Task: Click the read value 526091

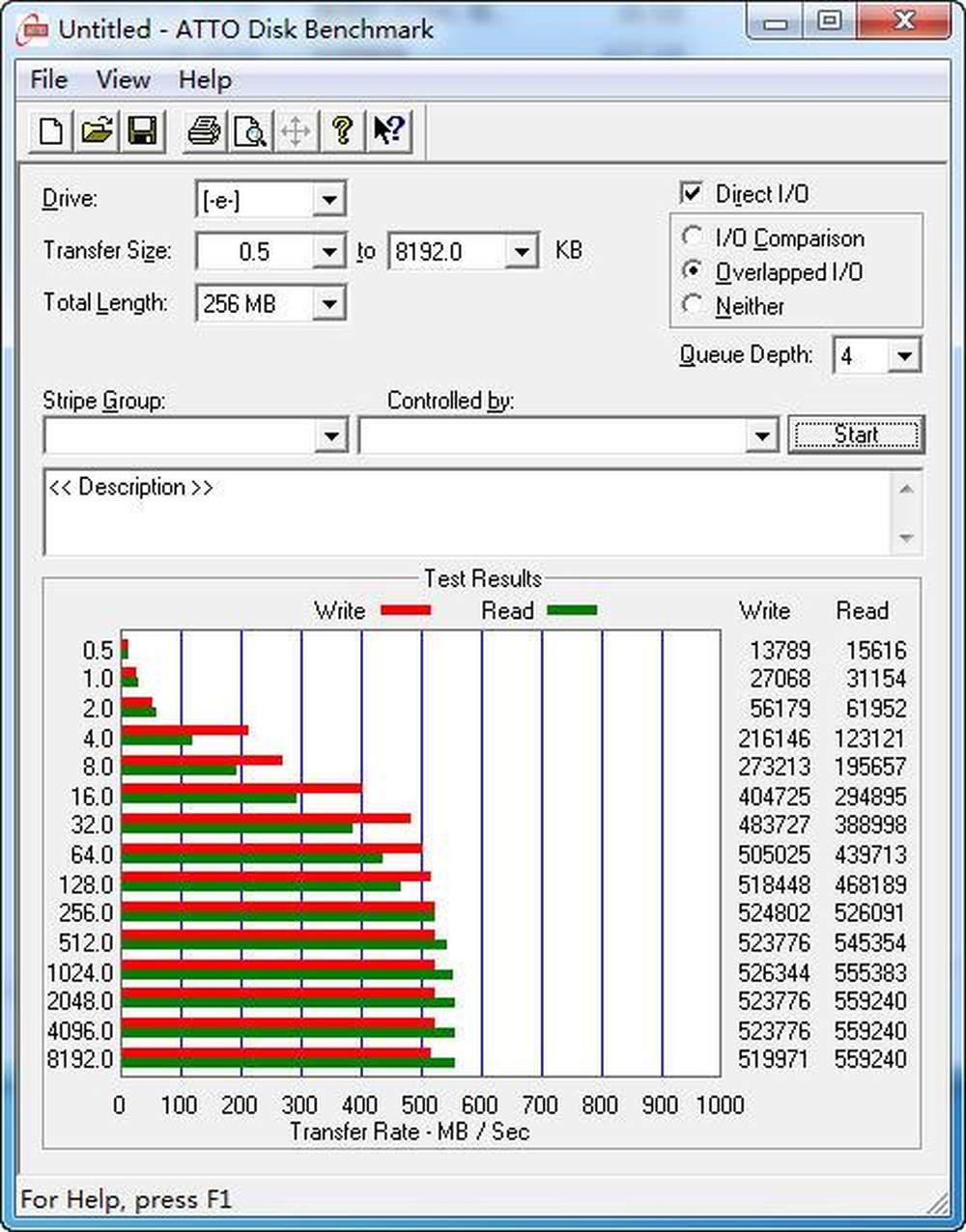Action: [870, 913]
